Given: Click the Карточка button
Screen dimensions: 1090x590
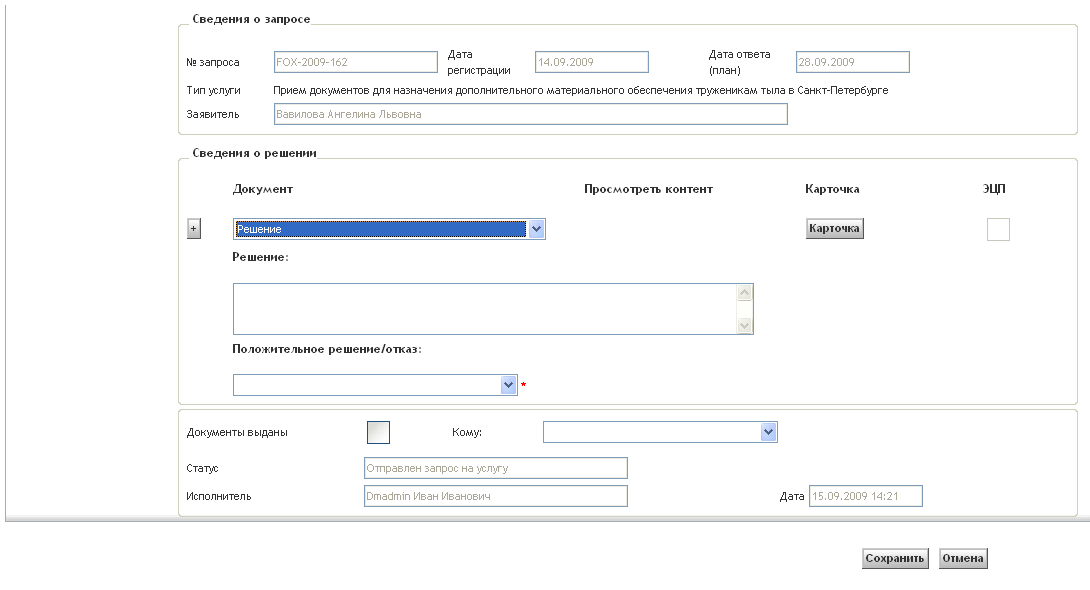Looking at the screenshot, I should pyautogui.click(x=834, y=228).
